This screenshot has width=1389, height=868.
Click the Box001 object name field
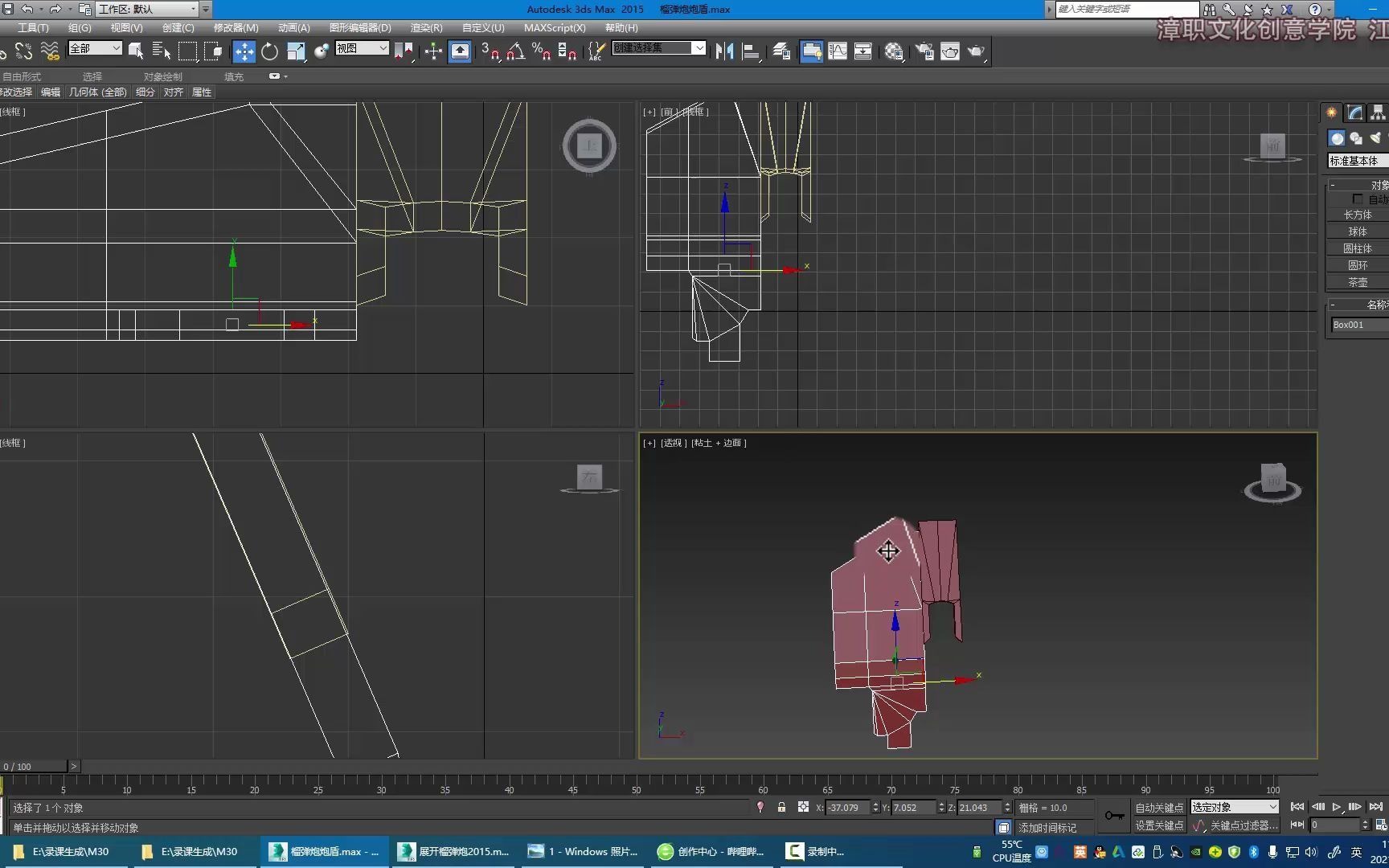pyautogui.click(x=1359, y=325)
